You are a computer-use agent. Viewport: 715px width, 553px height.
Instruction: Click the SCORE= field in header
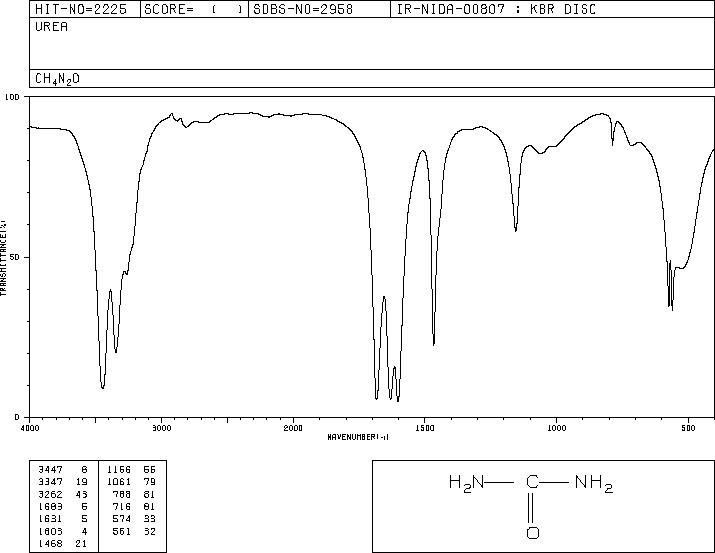coord(194,10)
